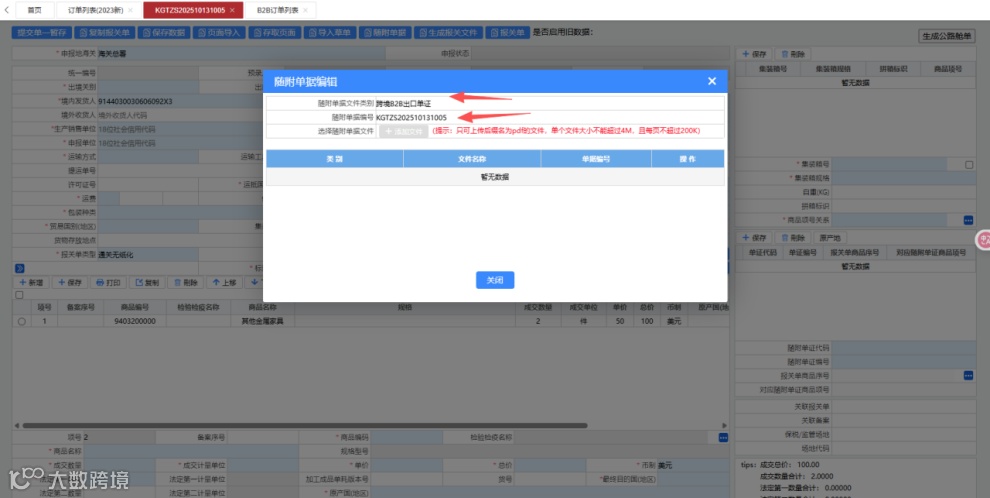Close the 随附单据编辑 dialog with X

click(x=712, y=81)
